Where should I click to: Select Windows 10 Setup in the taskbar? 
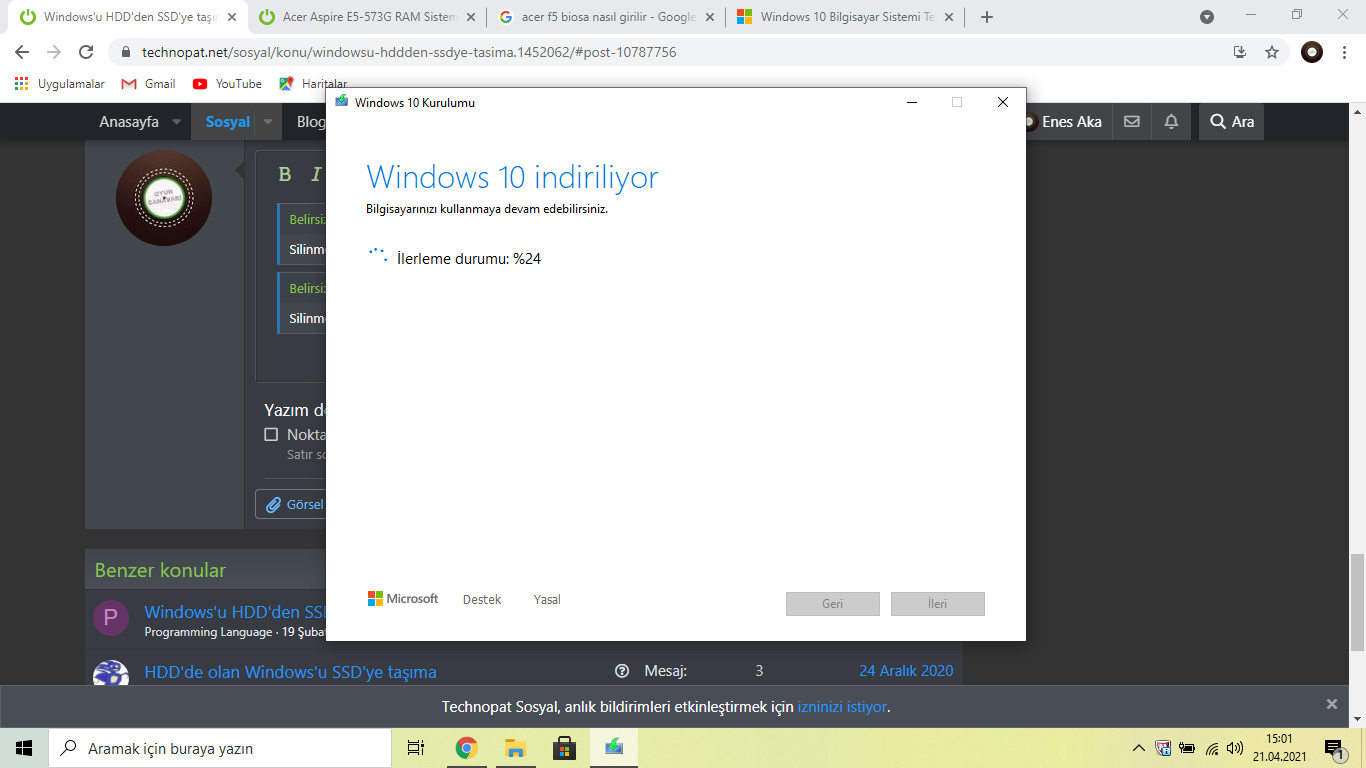pyautogui.click(x=614, y=748)
